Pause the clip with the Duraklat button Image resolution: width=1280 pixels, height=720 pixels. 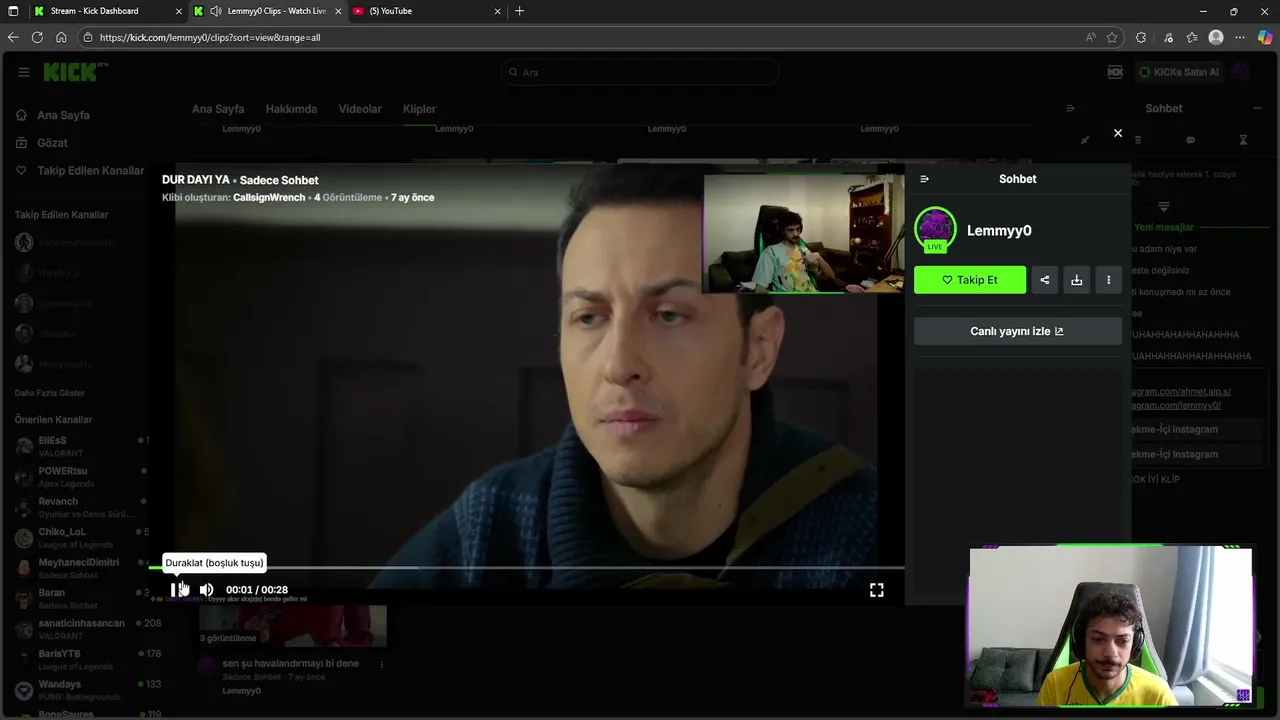click(177, 590)
